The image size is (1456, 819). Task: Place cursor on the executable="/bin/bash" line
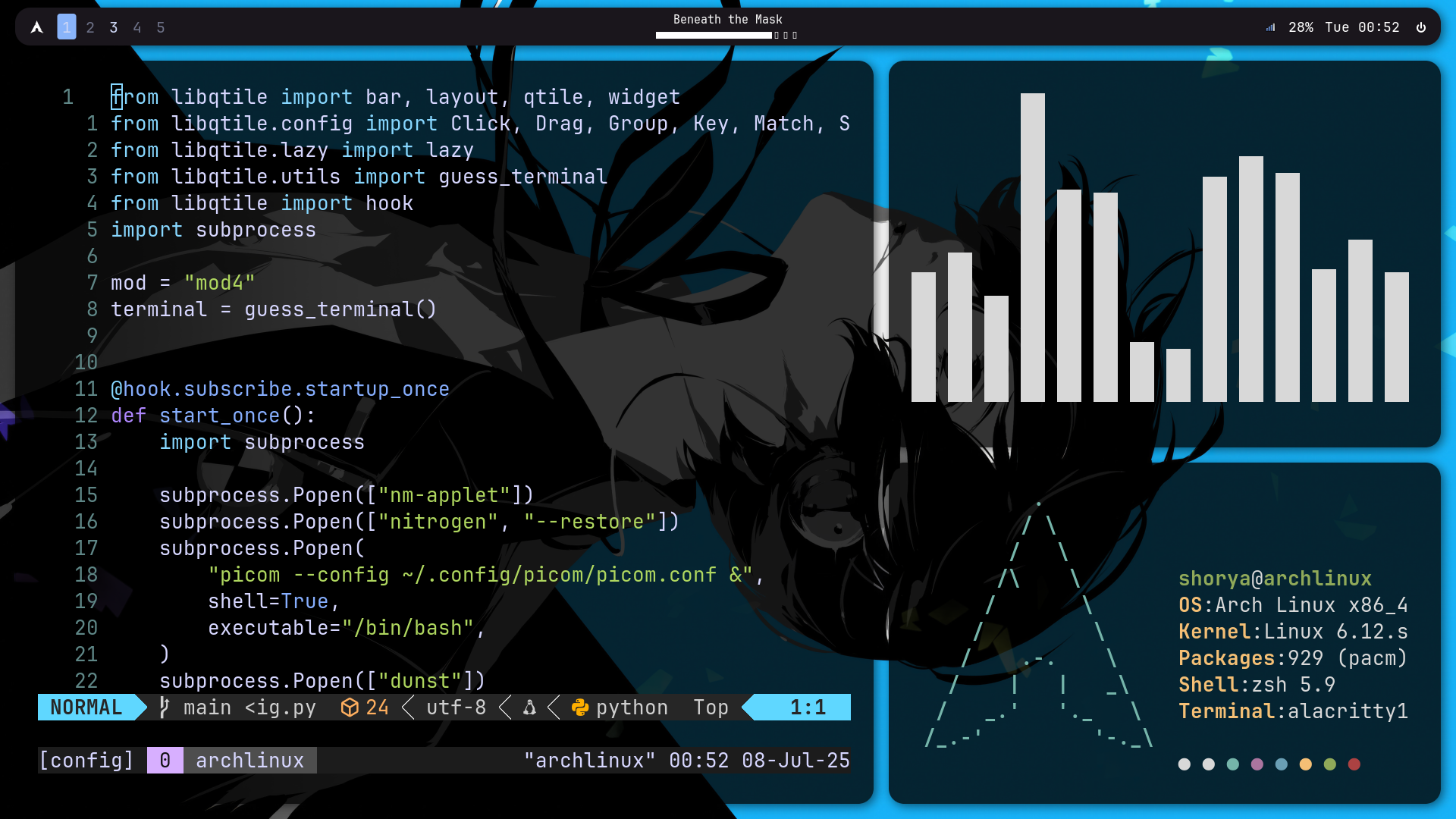click(347, 628)
